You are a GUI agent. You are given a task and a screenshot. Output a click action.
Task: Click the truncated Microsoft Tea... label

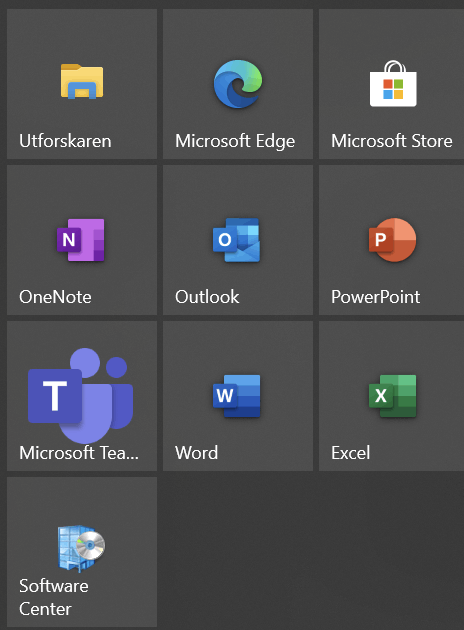coord(79,453)
